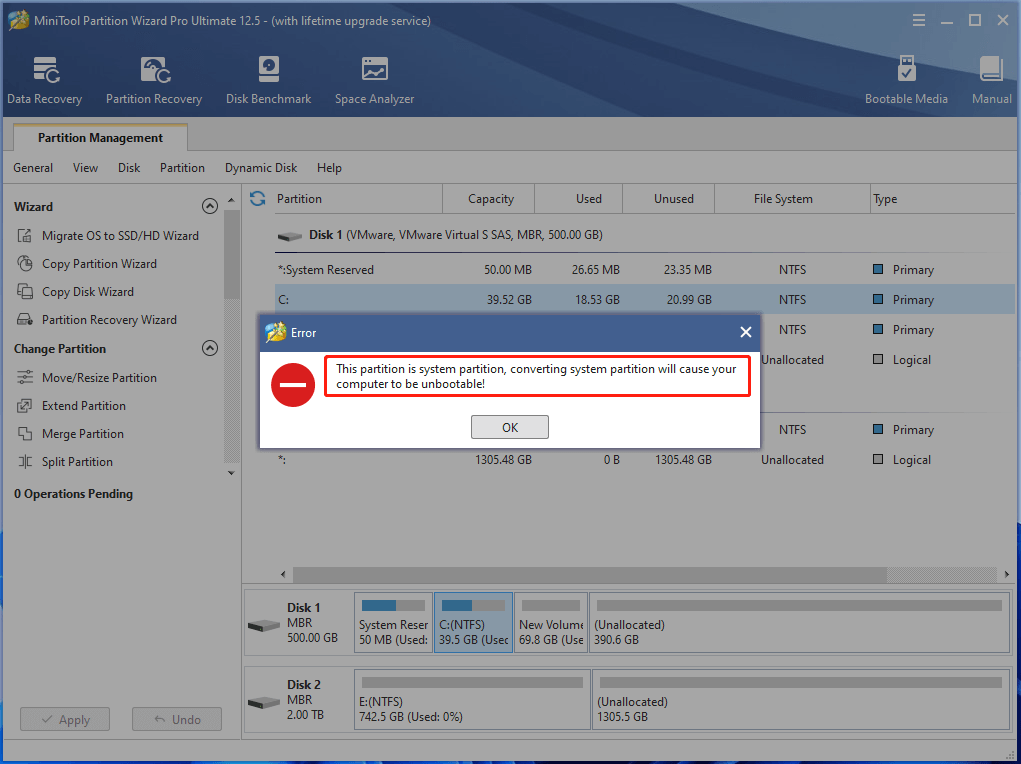This screenshot has height=764, width=1021.
Task: Click OK in the Error dialog
Action: coord(510,427)
